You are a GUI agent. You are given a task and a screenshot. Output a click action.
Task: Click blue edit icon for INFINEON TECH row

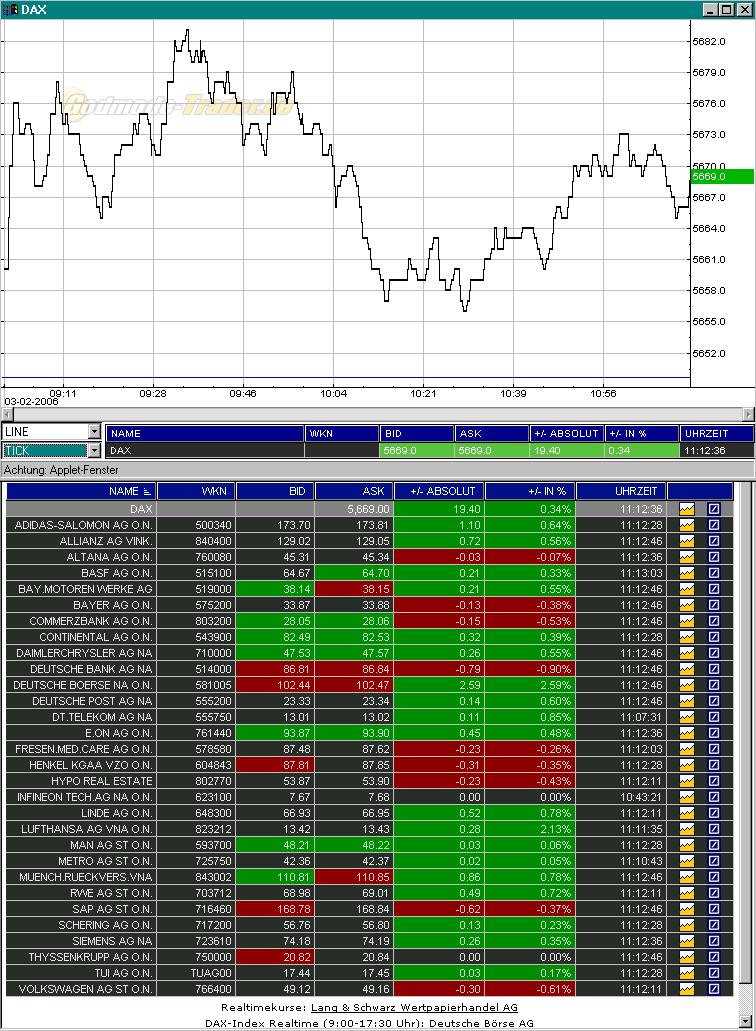point(714,797)
